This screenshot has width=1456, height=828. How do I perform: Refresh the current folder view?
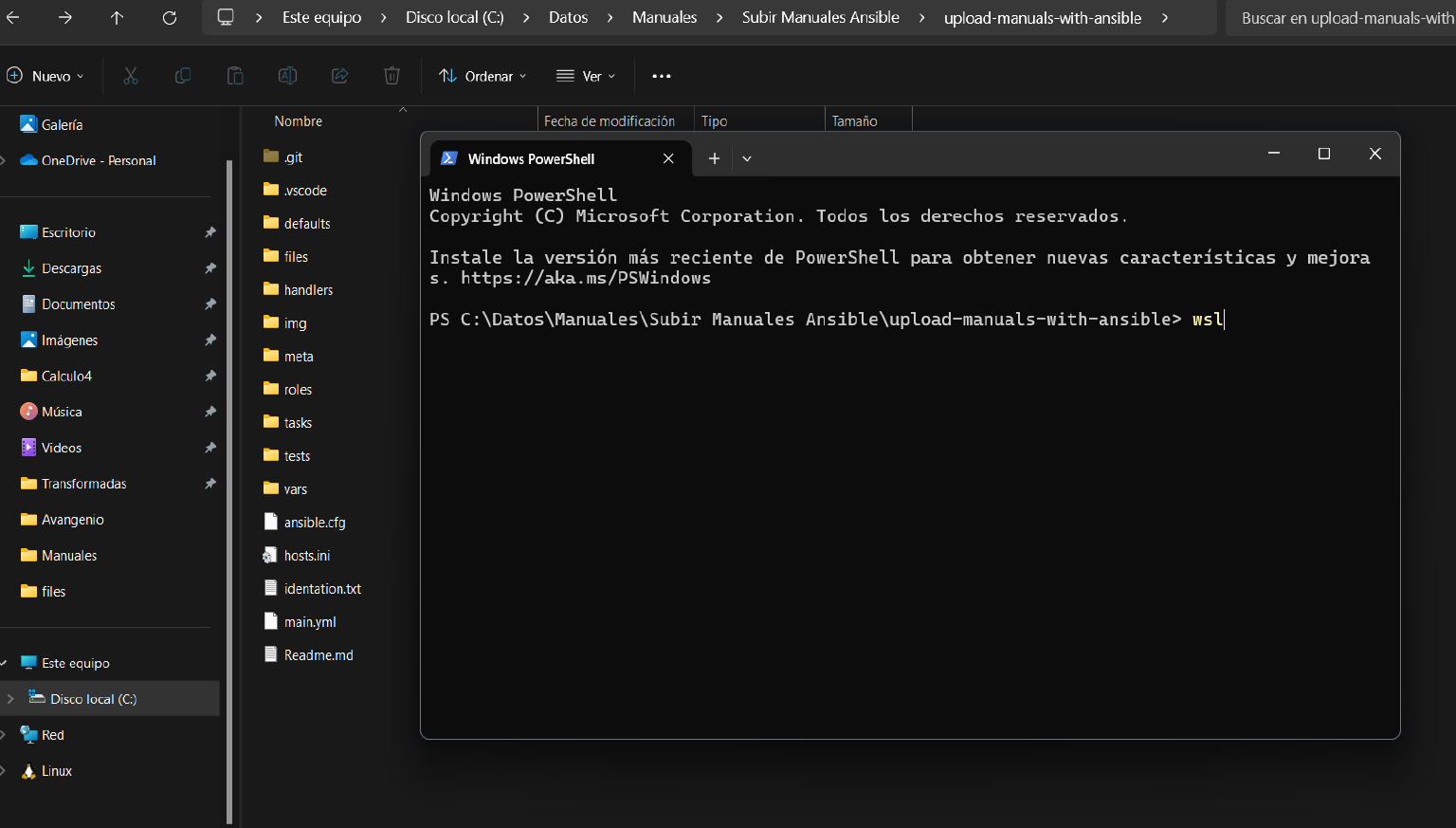(170, 18)
